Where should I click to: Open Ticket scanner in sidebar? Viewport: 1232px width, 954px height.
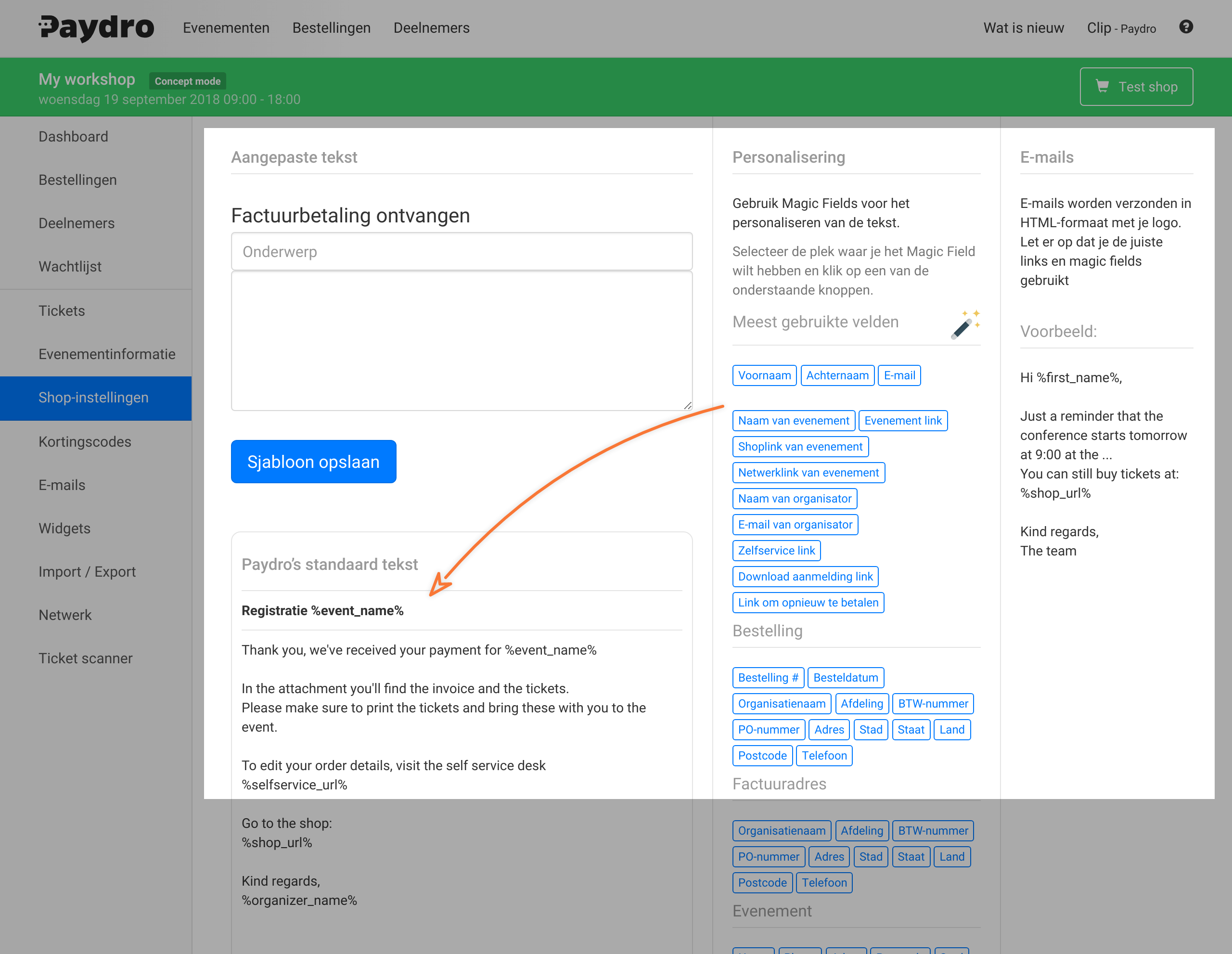click(85, 658)
